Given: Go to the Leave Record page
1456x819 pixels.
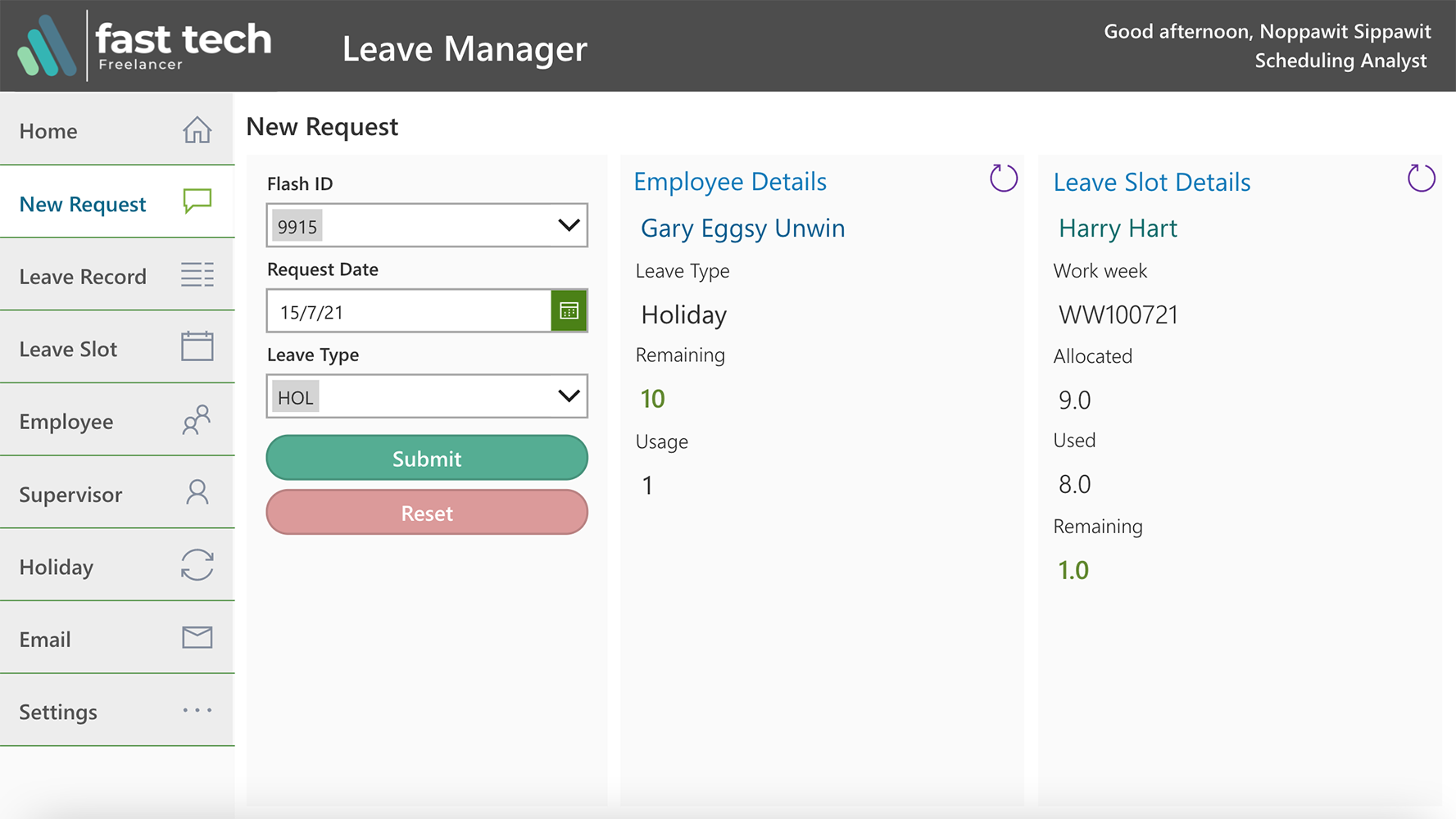Looking at the screenshot, I should pos(83,277).
